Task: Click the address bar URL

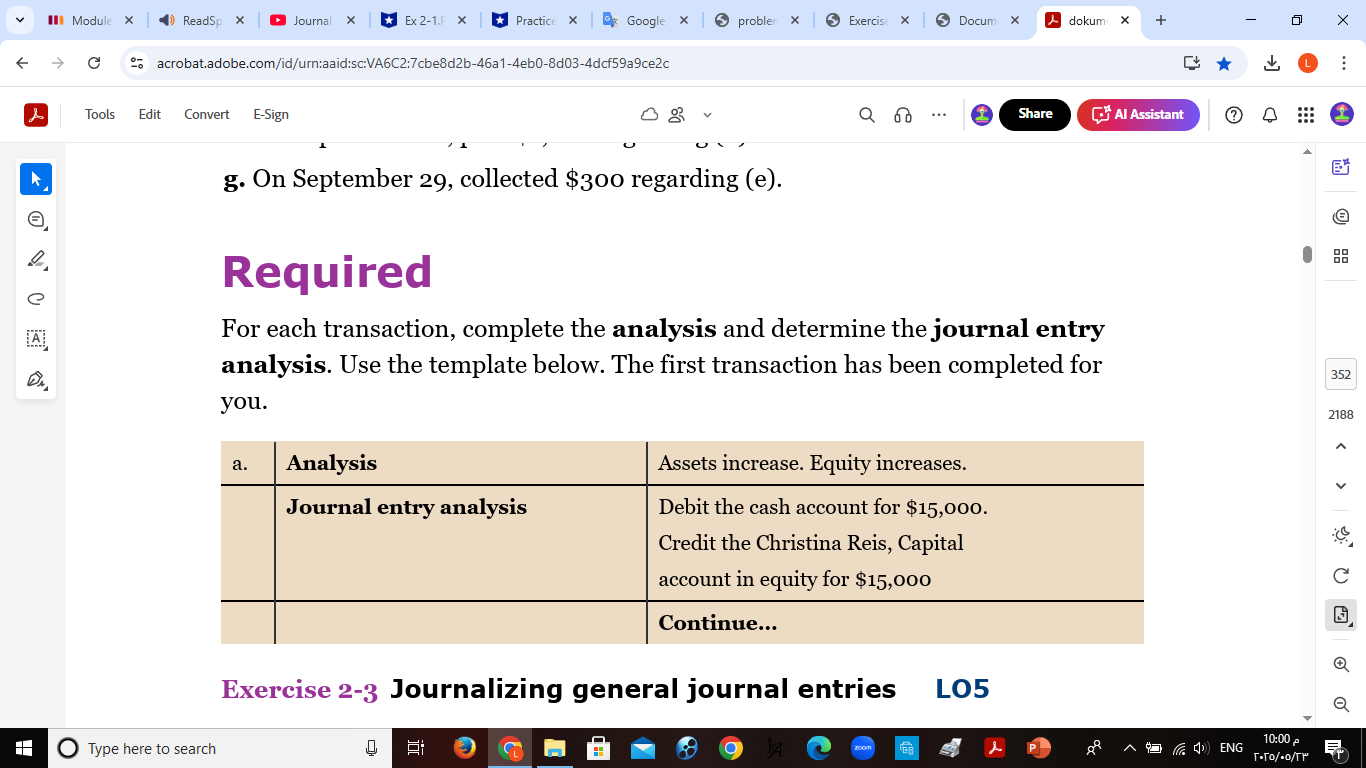Action: 413,63
